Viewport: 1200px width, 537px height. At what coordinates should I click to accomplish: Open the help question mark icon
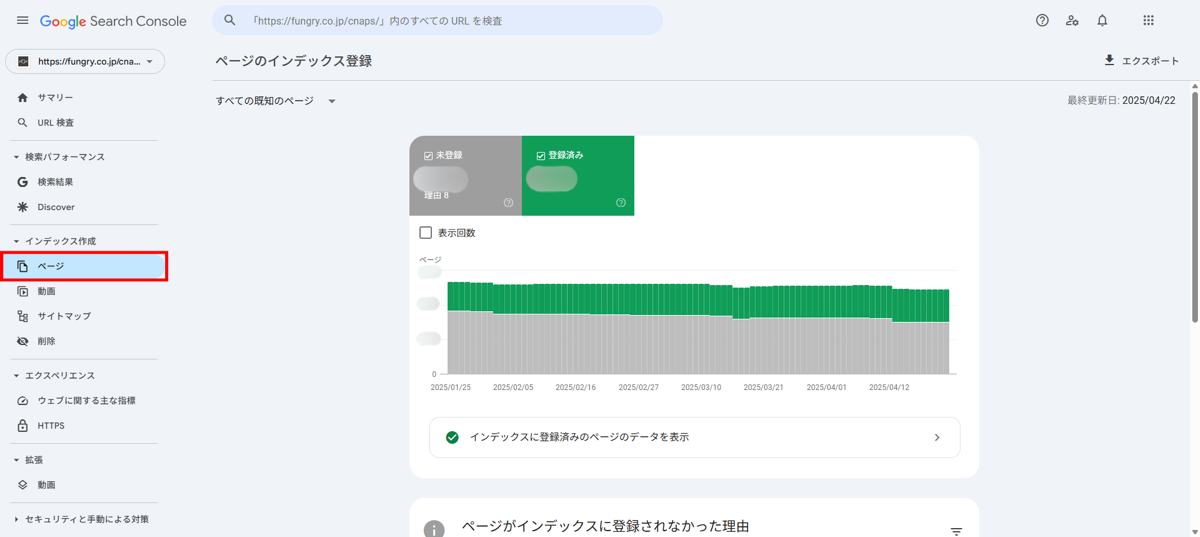pyautogui.click(x=1042, y=20)
